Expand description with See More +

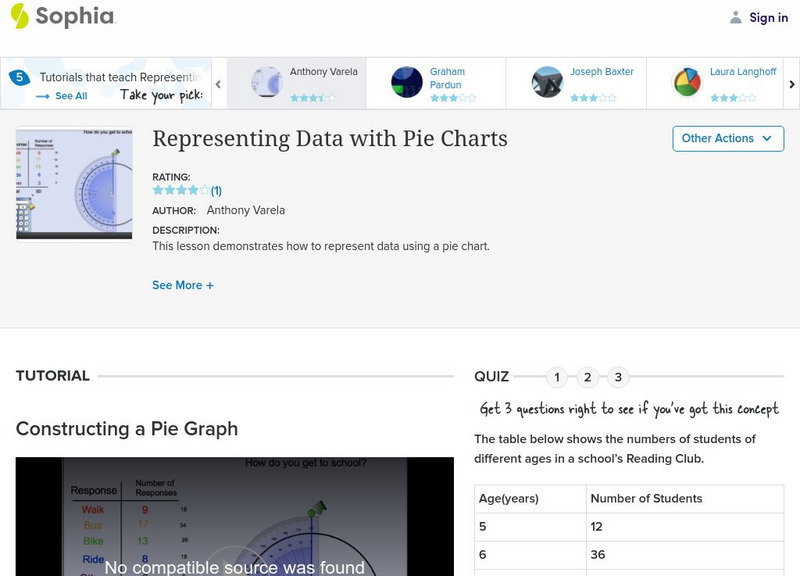point(183,285)
